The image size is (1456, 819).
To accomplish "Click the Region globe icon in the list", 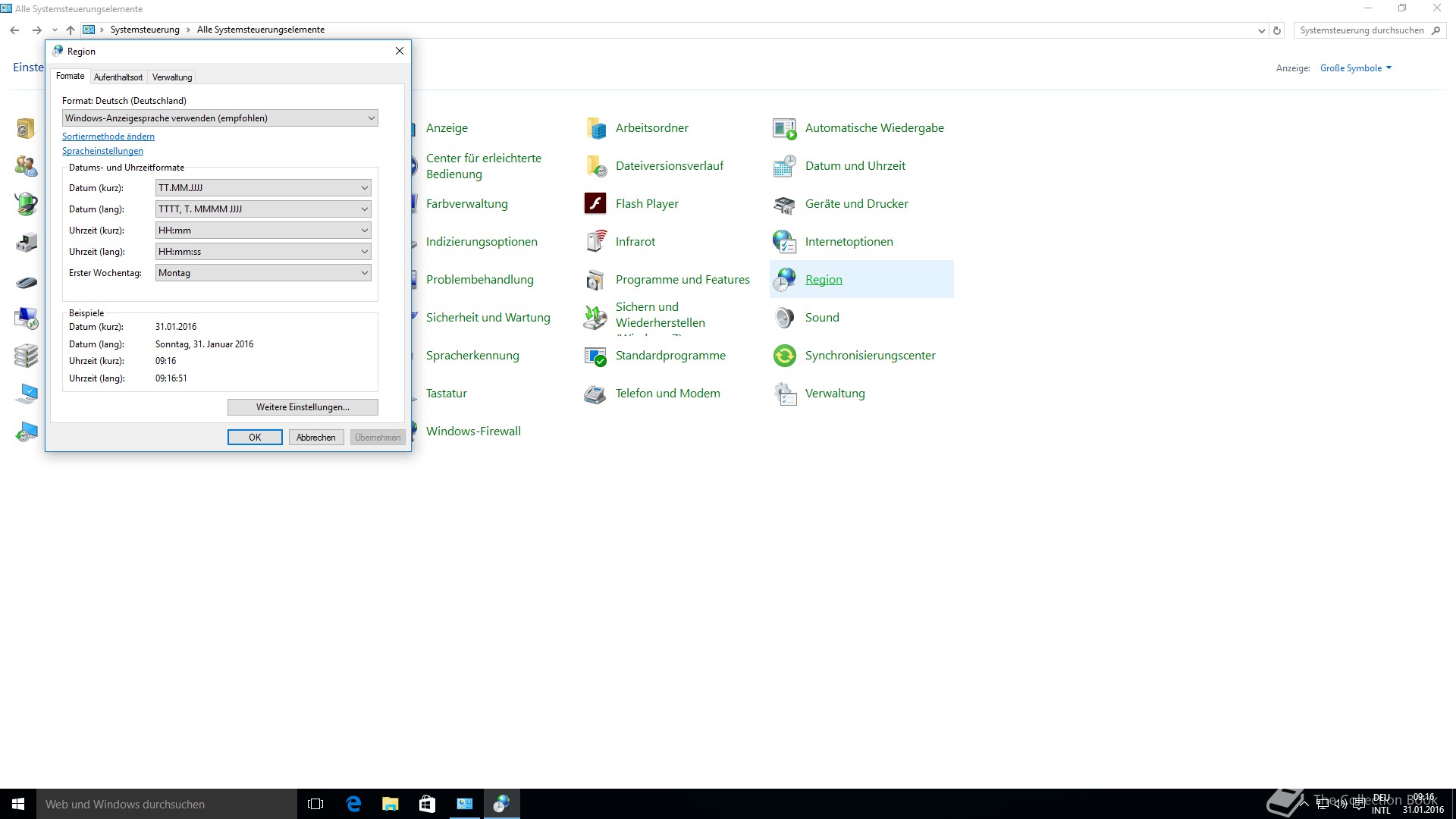I will [785, 280].
